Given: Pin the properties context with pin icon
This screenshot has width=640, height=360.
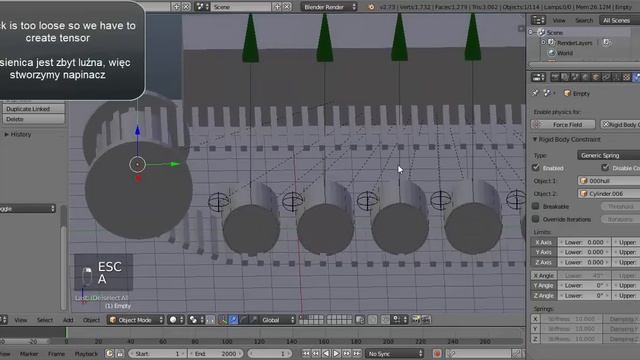Looking at the screenshot, I should click(x=535, y=93).
